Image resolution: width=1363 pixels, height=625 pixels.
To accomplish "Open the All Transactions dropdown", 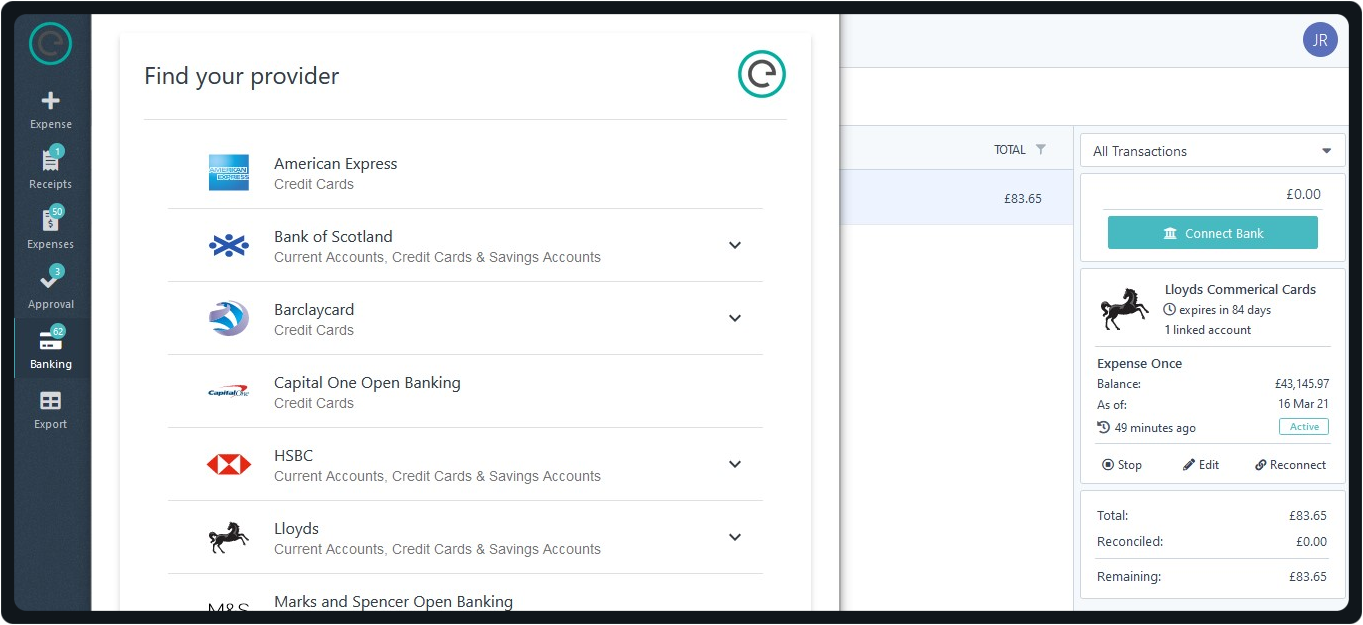I will click(1213, 151).
